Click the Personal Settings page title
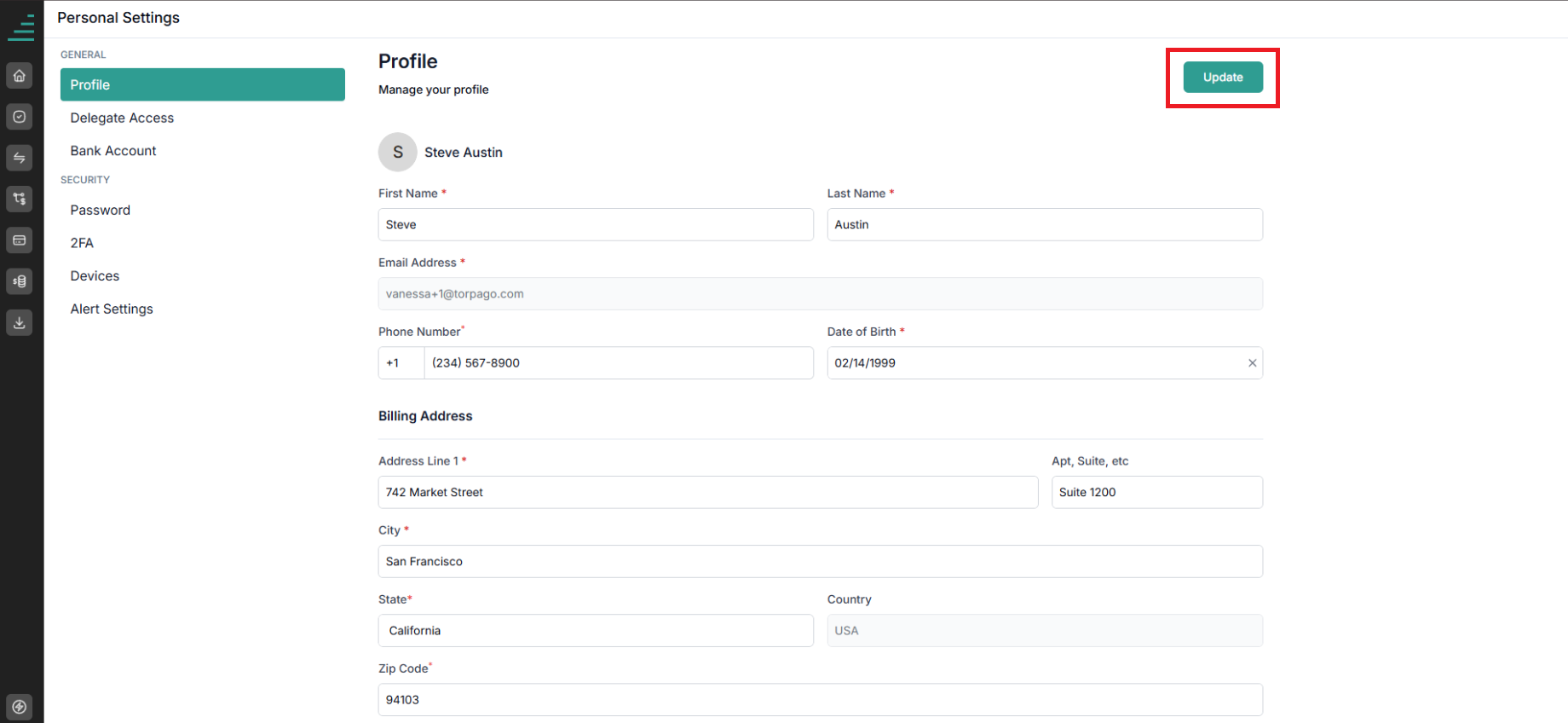This screenshot has height=723, width=1568. tap(118, 18)
